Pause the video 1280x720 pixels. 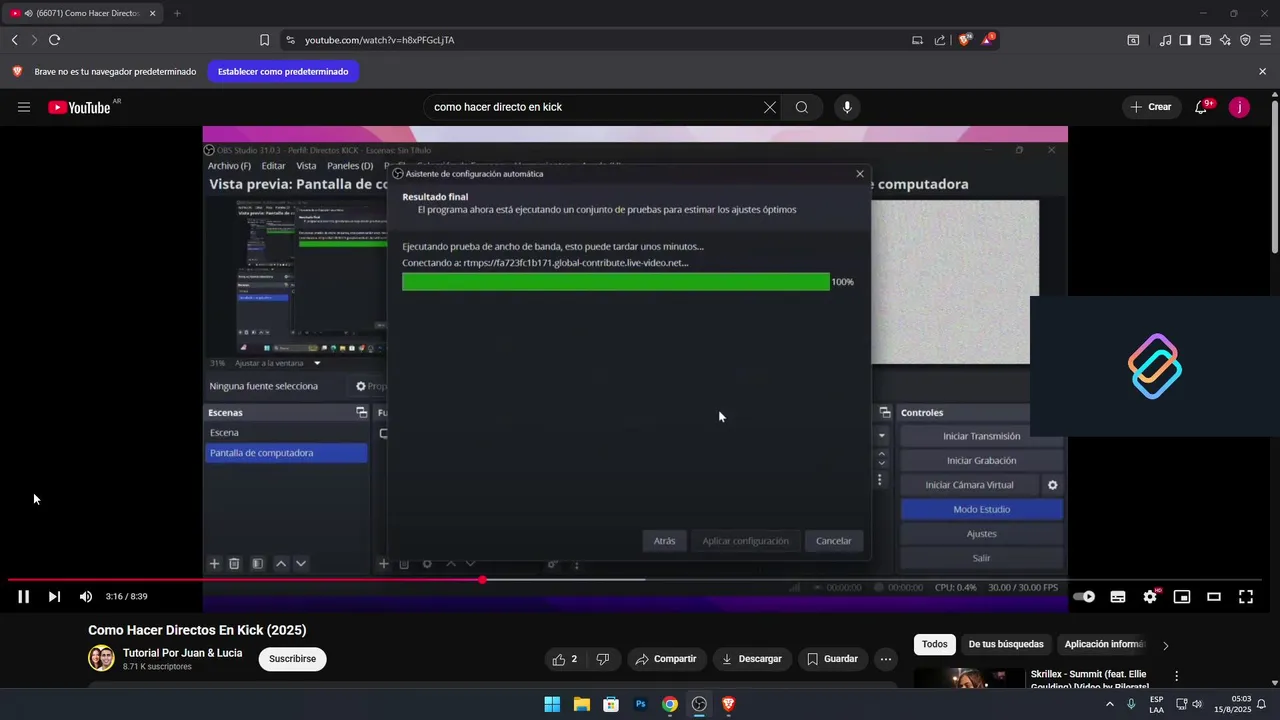(23, 597)
